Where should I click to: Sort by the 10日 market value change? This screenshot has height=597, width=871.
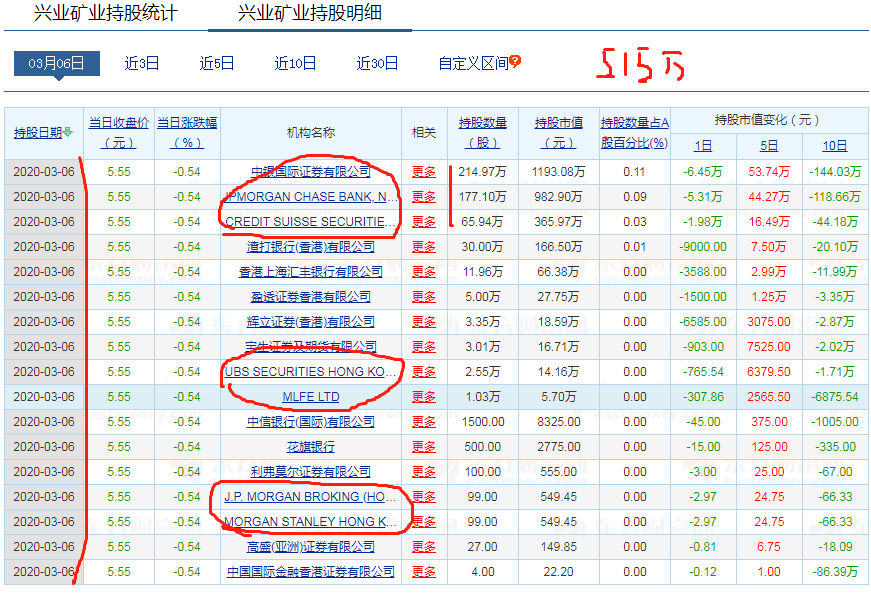click(835, 146)
